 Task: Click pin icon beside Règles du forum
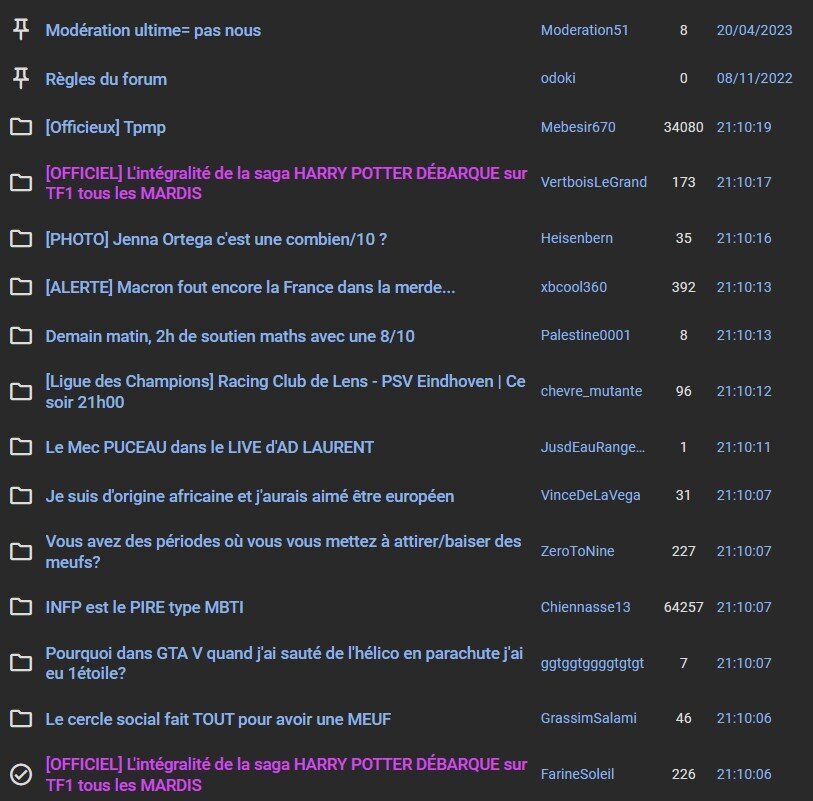pos(21,78)
